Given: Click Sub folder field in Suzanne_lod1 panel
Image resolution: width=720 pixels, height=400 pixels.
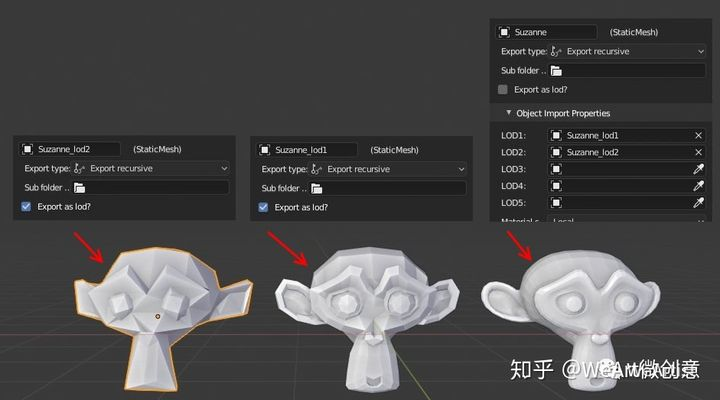Looking at the screenshot, I should pyautogui.click(x=388, y=188).
